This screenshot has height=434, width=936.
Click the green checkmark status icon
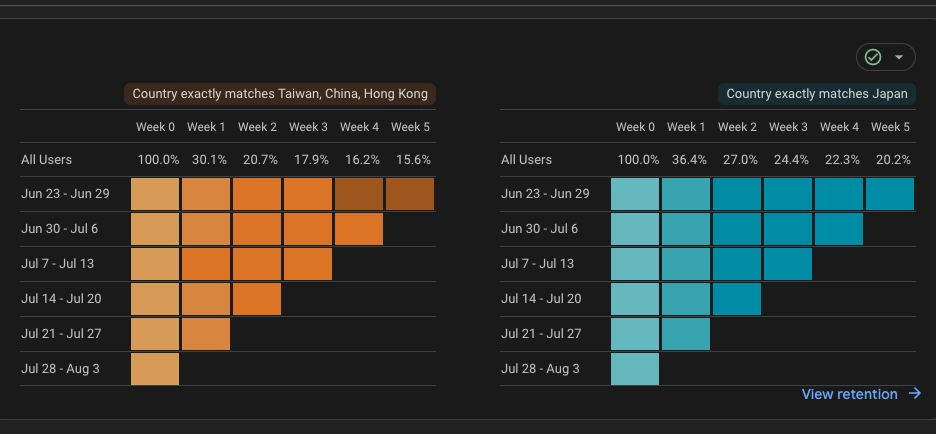[x=873, y=57]
